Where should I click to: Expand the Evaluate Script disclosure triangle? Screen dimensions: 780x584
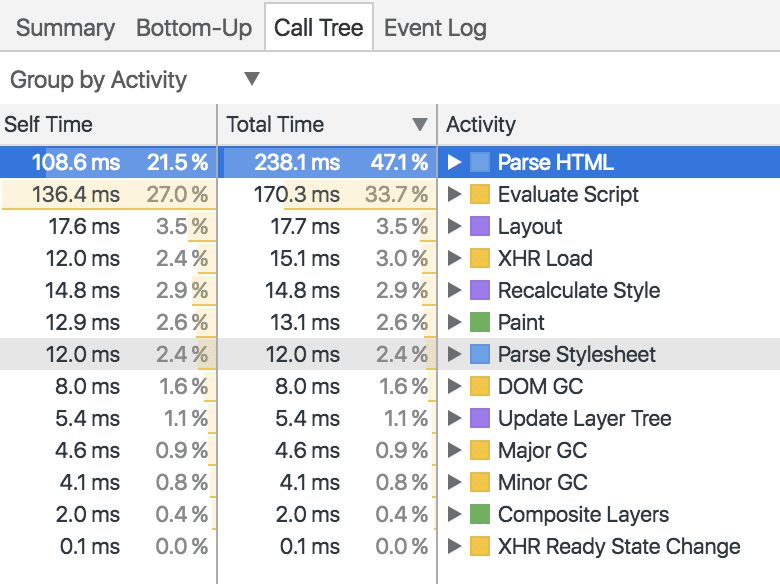pos(455,194)
